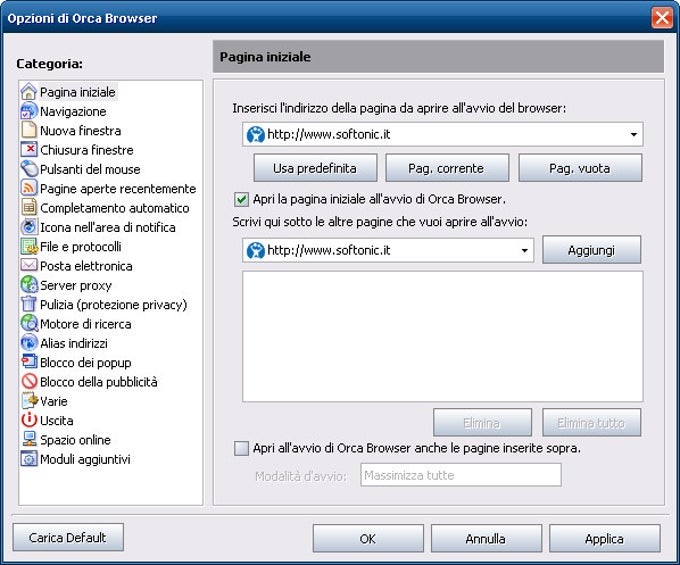Open File e protocolli settings
Screen dimensions: 680x565
point(81,247)
